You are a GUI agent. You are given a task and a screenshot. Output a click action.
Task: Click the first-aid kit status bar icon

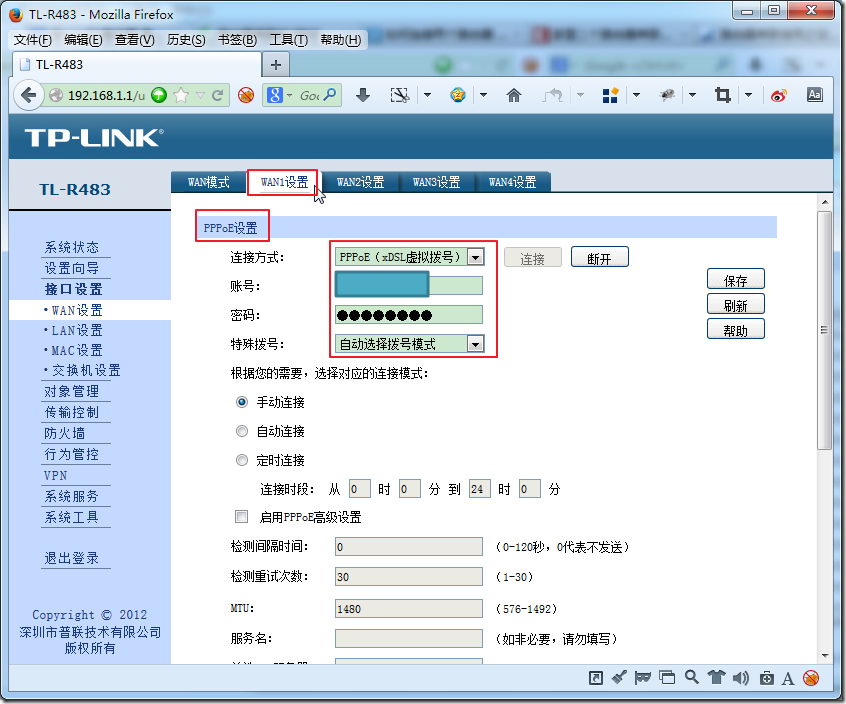767,678
